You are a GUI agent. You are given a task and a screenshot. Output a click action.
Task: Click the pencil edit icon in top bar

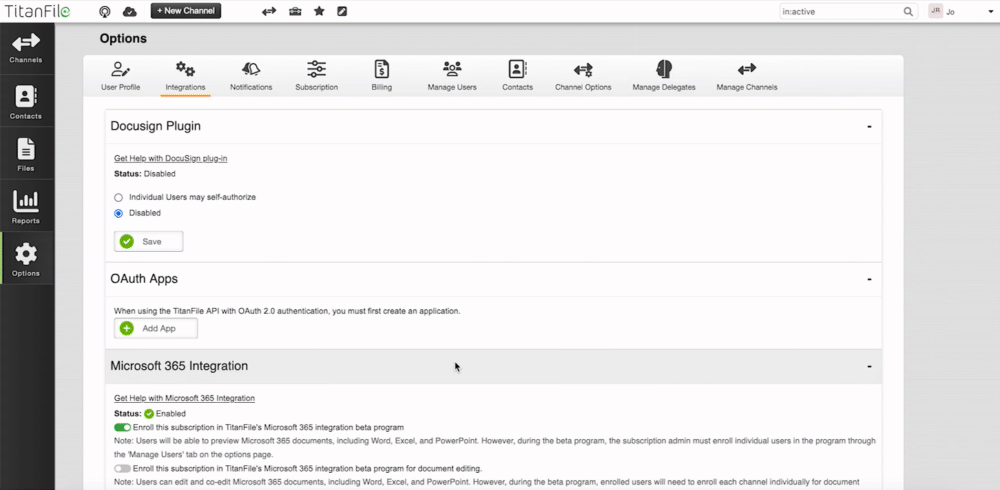(342, 11)
